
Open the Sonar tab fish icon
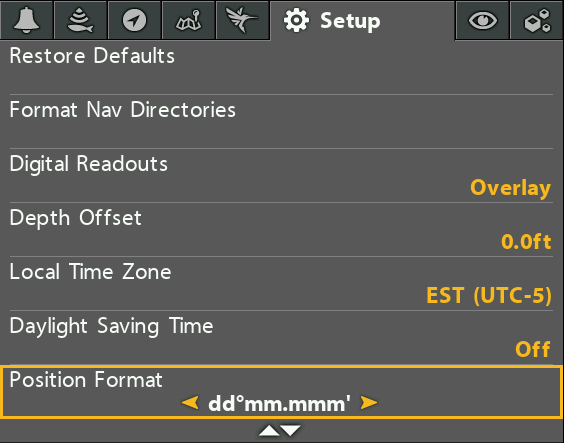(81, 20)
